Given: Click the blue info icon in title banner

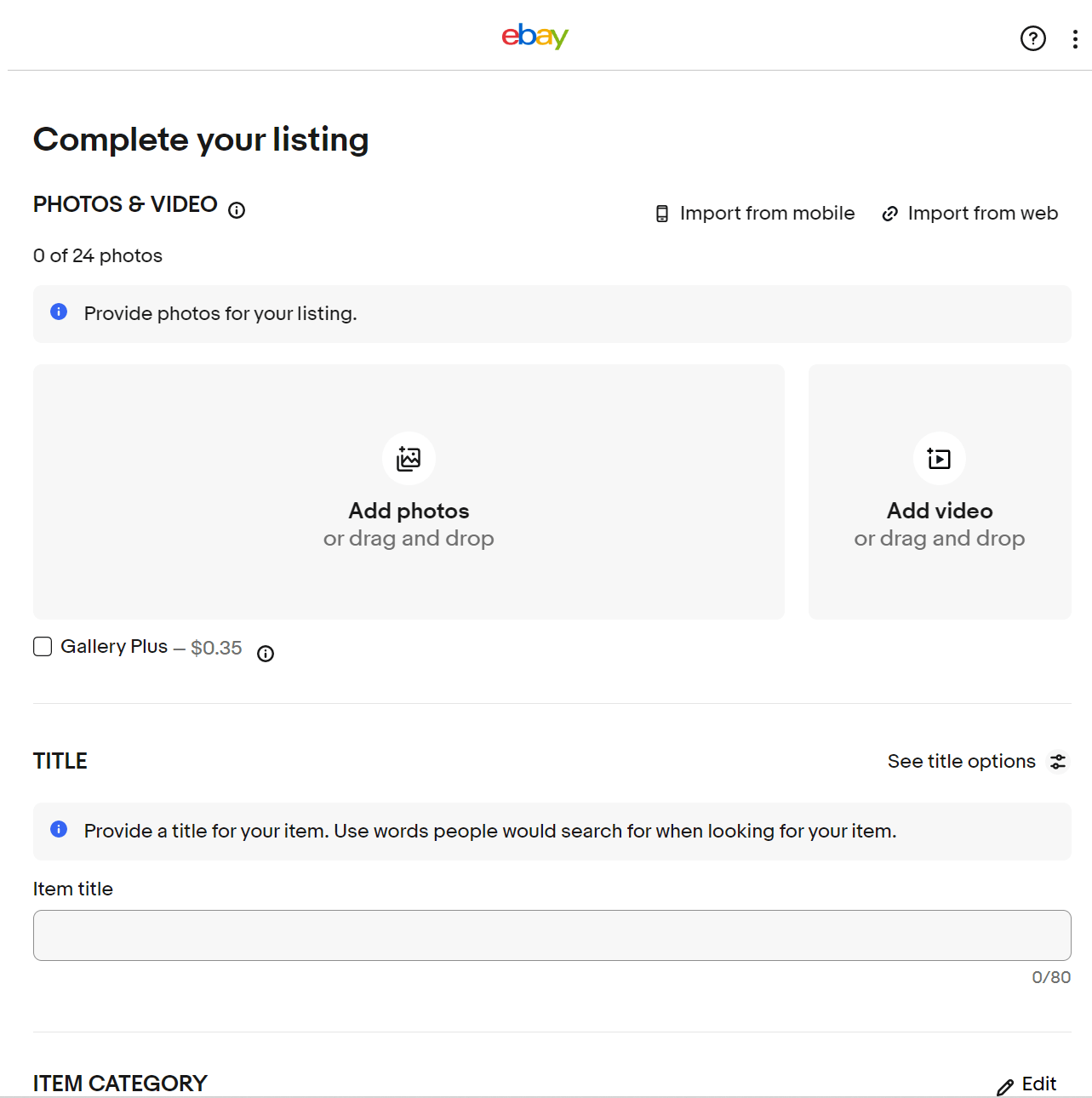Looking at the screenshot, I should (59, 829).
